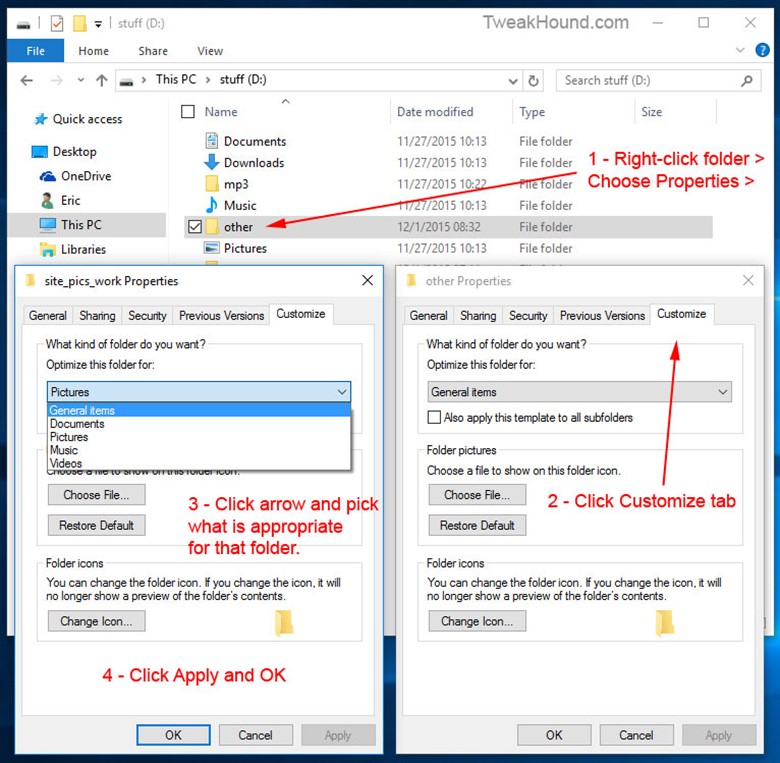Click the search magnifier icon
780x763 pixels.
coord(746,81)
